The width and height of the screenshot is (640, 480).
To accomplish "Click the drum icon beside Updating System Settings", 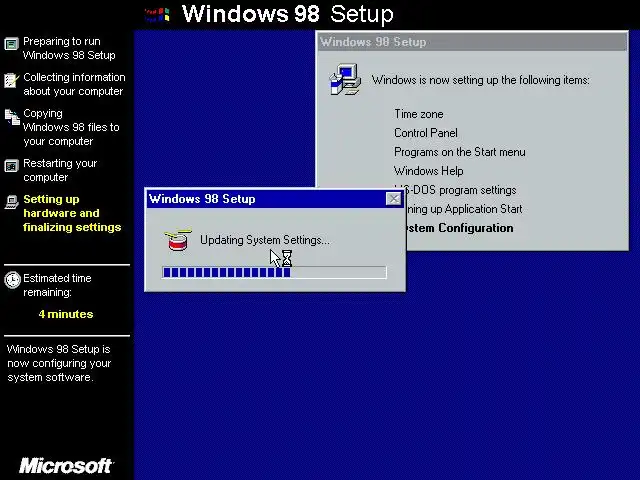I will tap(178, 240).
